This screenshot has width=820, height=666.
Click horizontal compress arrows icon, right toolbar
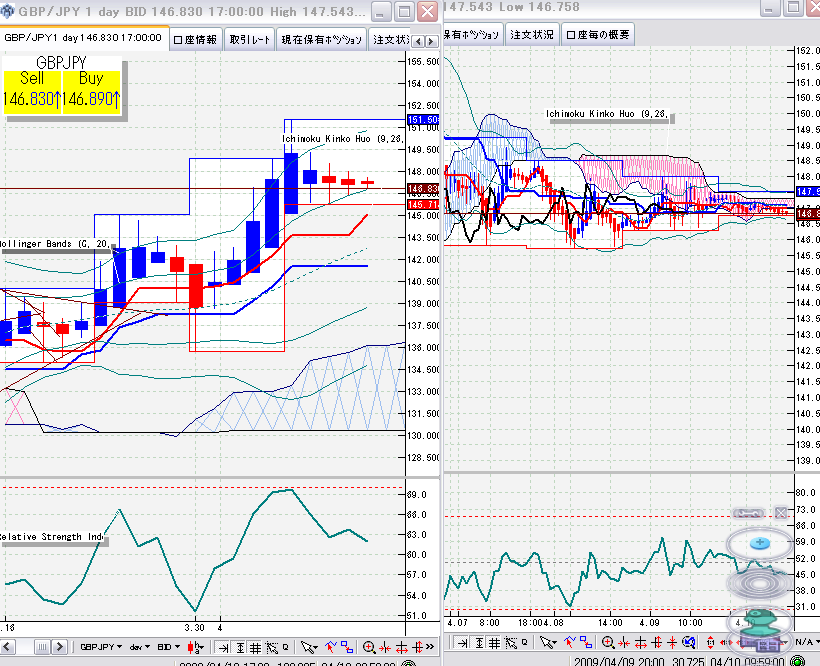click(624, 642)
